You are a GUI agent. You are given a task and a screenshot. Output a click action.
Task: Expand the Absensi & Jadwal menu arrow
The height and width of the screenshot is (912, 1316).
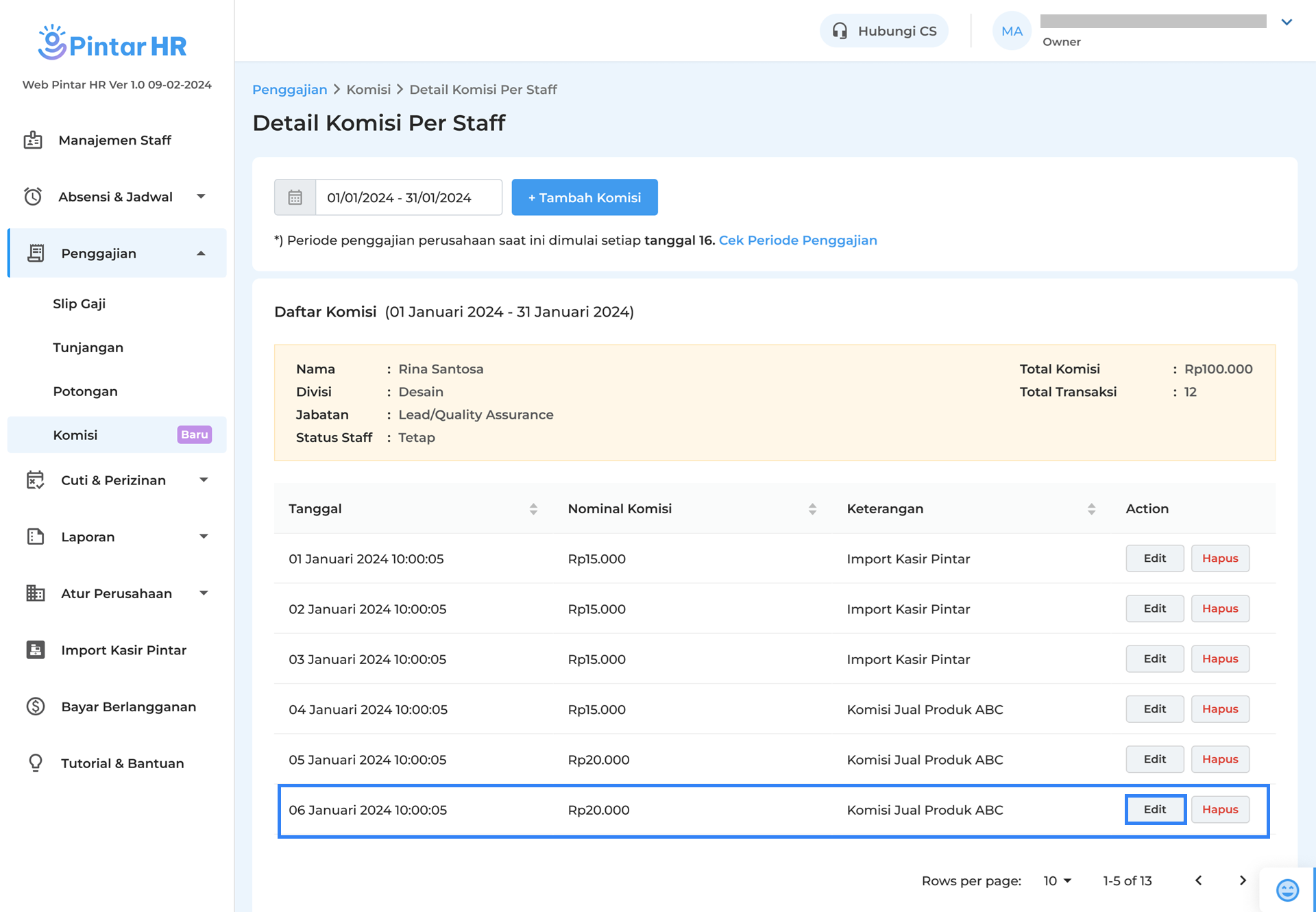[x=201, y=197]
